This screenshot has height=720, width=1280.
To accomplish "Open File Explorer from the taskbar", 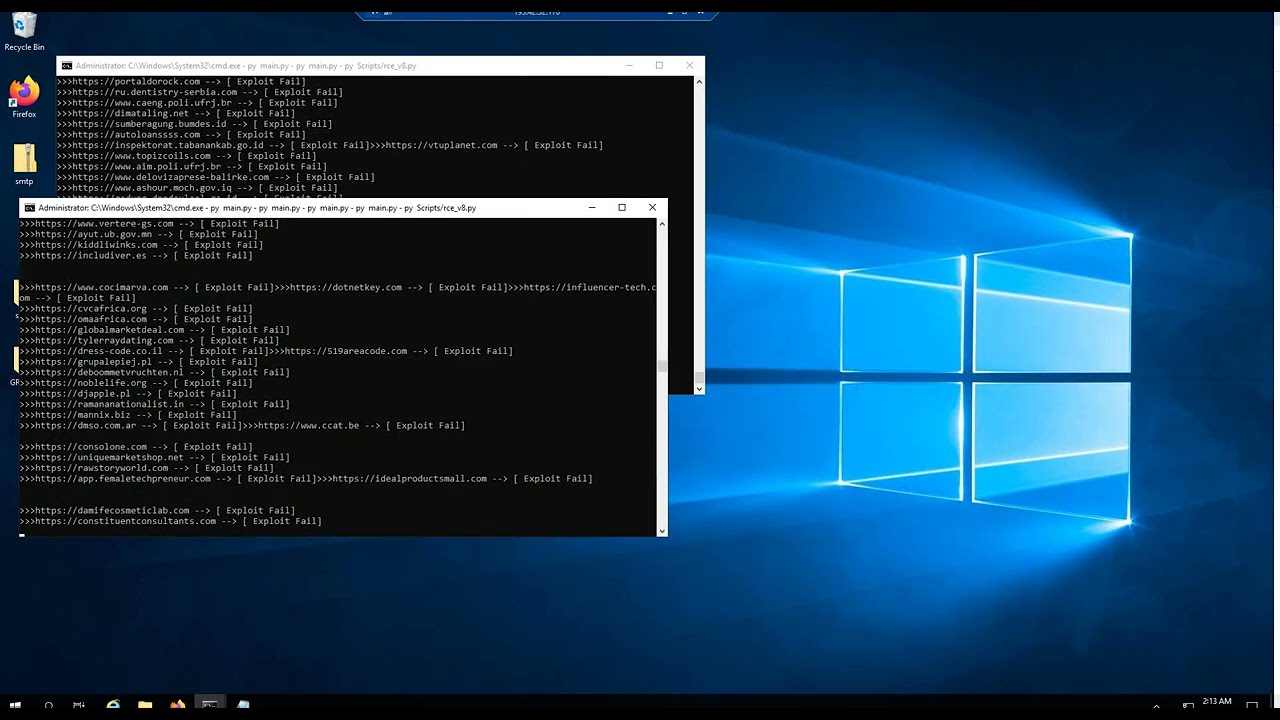I will (x=145, y=705).
